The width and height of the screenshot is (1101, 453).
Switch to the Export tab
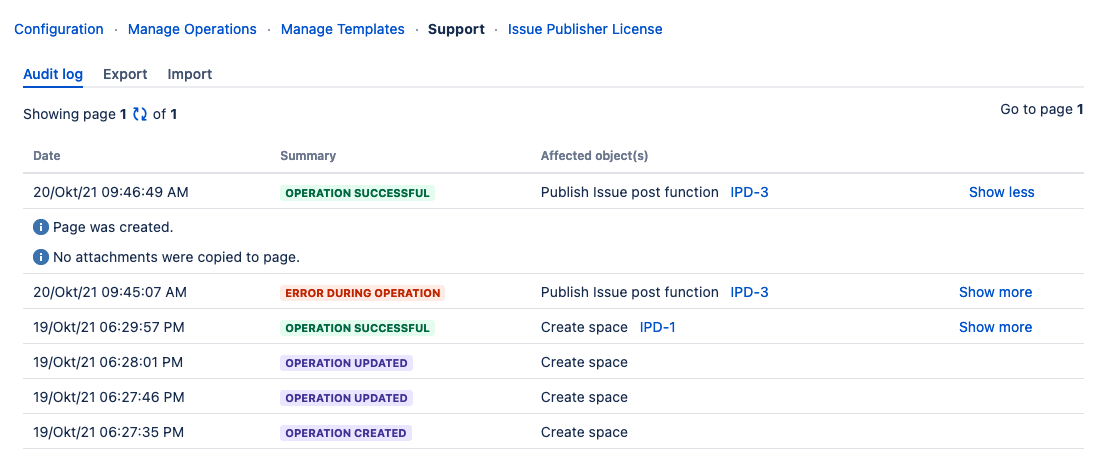[125, 74]
